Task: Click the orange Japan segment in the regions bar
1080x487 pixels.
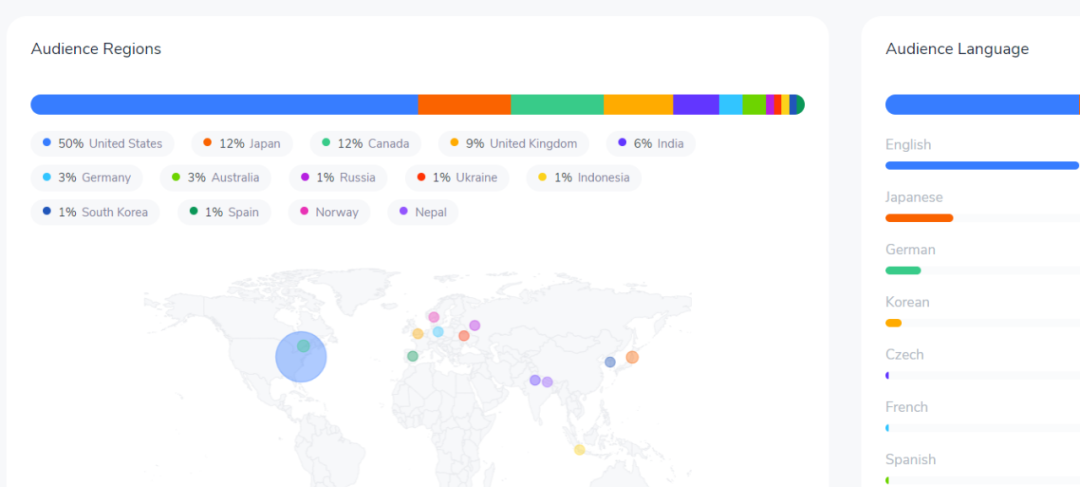Action: click(464, 105)
